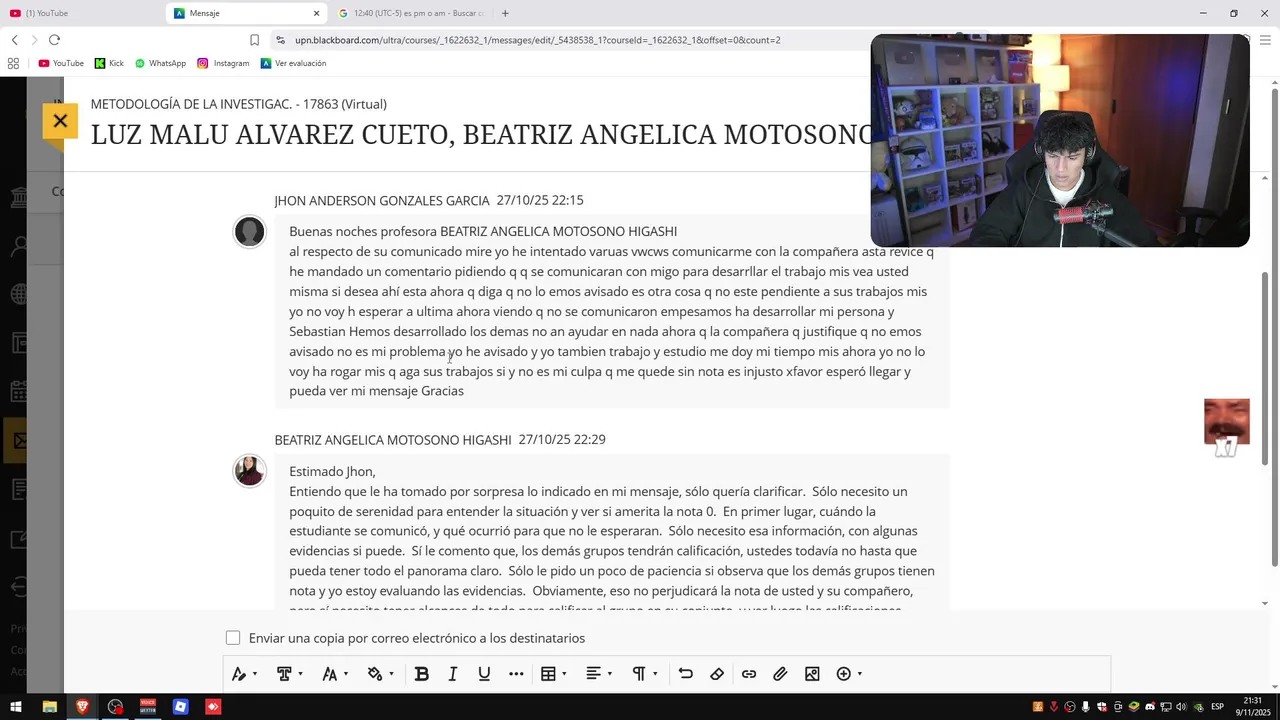
Task: Open the text style dropdown in the editor
Action: [x=244, y=674]
